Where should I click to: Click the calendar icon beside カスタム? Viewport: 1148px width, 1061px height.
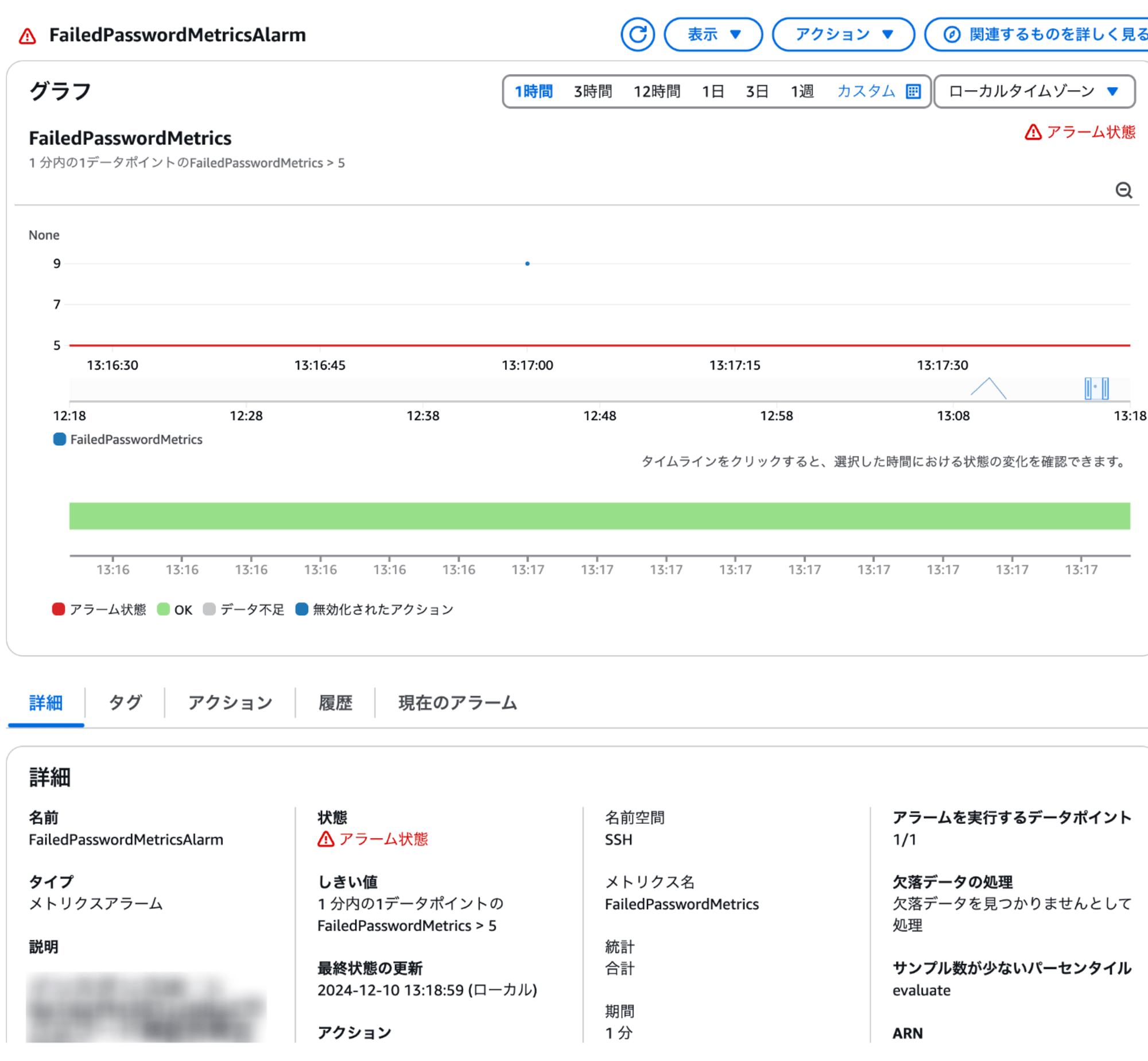coord(913,91)
